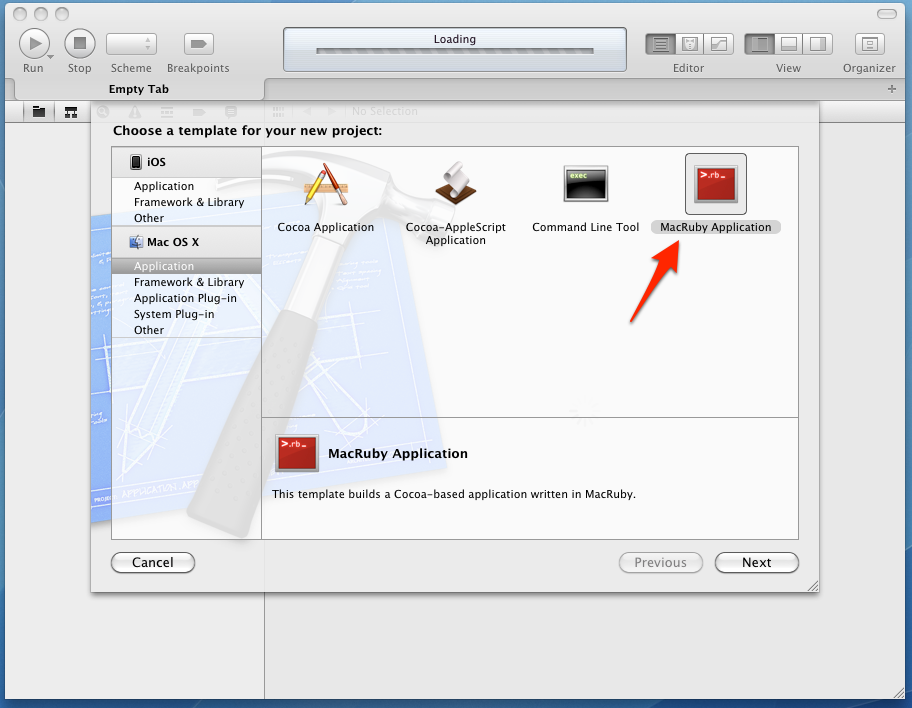
Task: Show the Project navigator folder icon
Action: point(39,112)
